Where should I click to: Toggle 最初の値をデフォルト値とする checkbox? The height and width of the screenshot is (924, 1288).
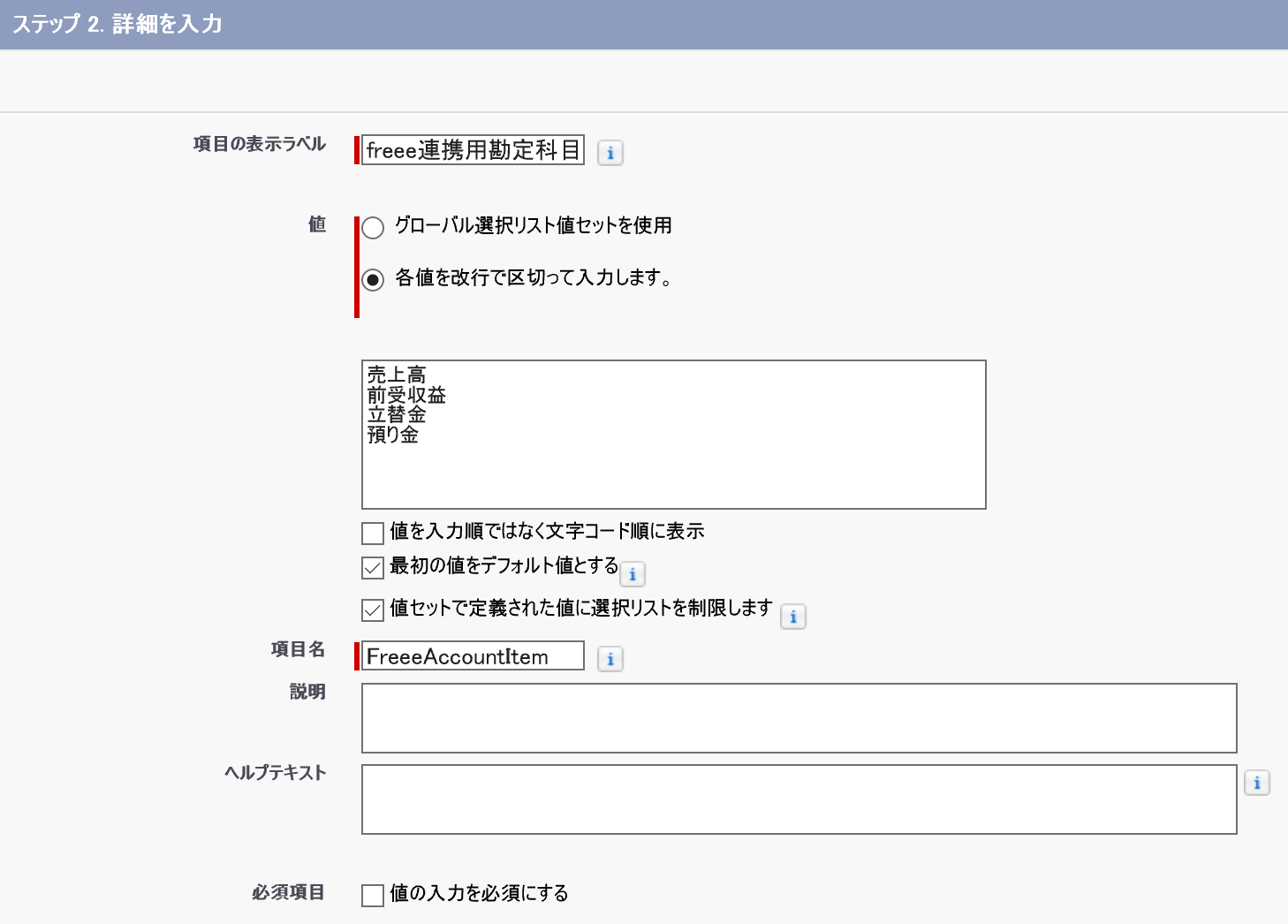[x=373, y=567]
